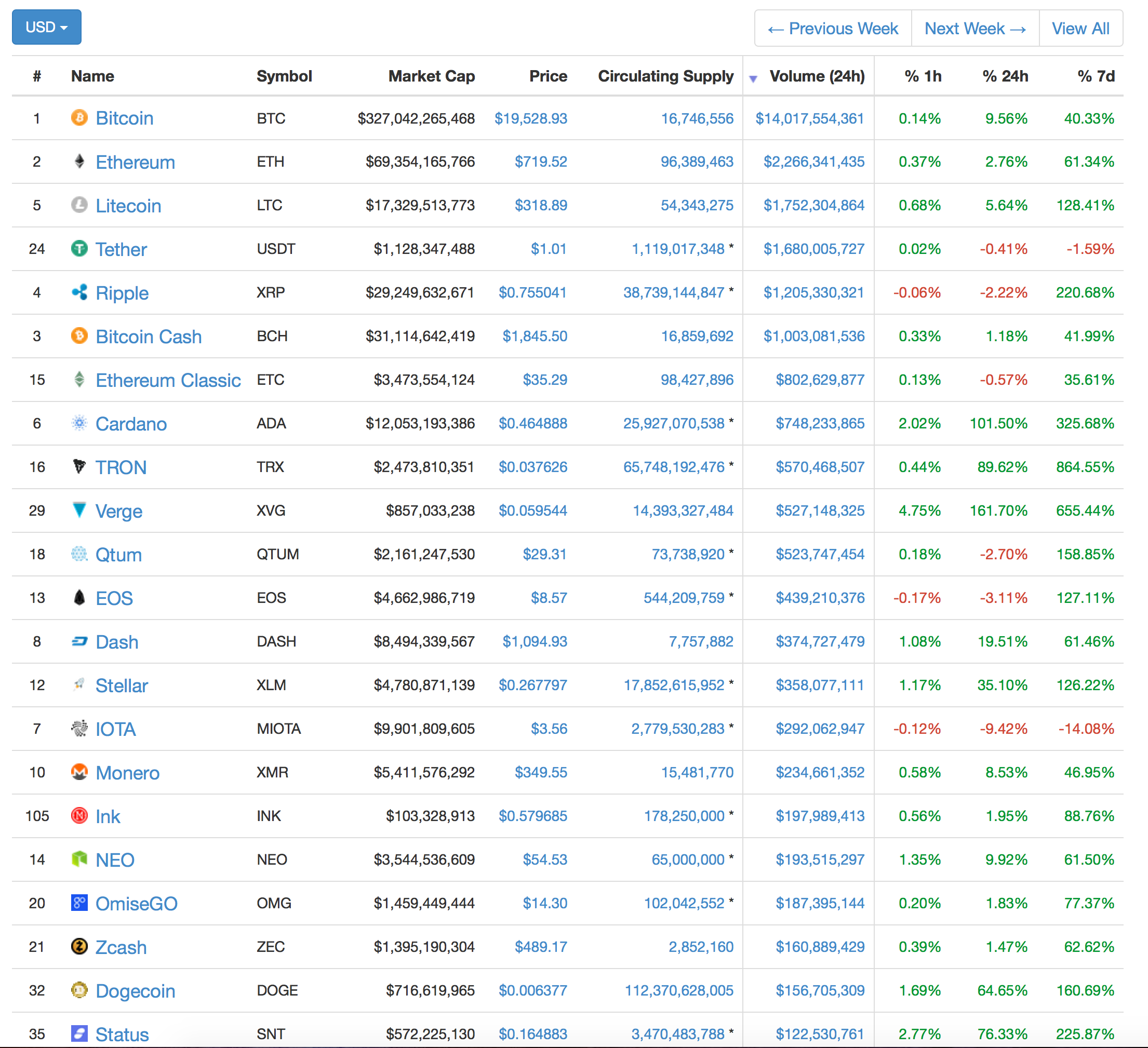Sort by the Market Cap column header
Viewport: 1148px width, 1048px height.
click(x=432, y=76)
